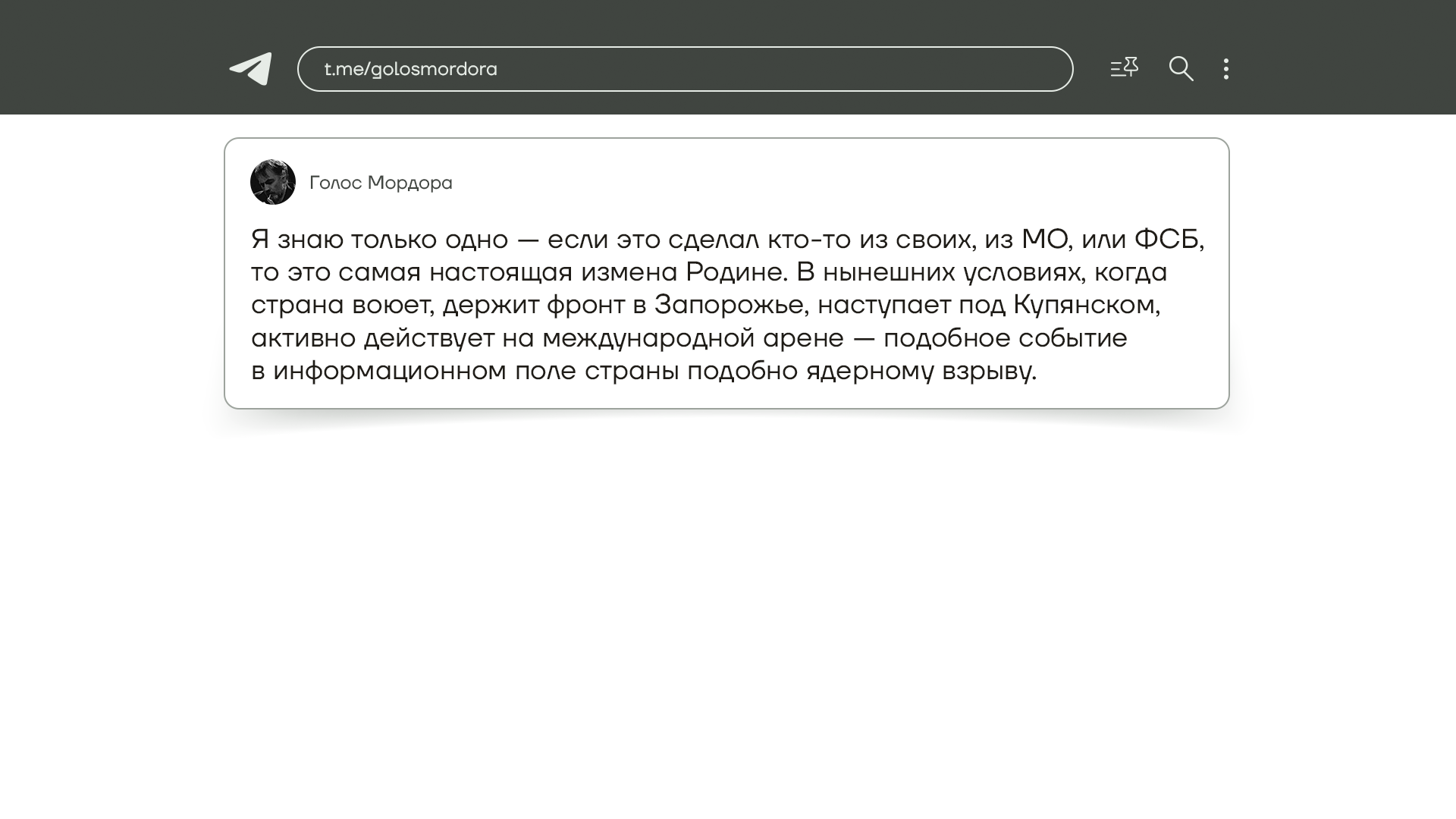
Task: Click the word "информационном" in the post
Action: point(389,371)
